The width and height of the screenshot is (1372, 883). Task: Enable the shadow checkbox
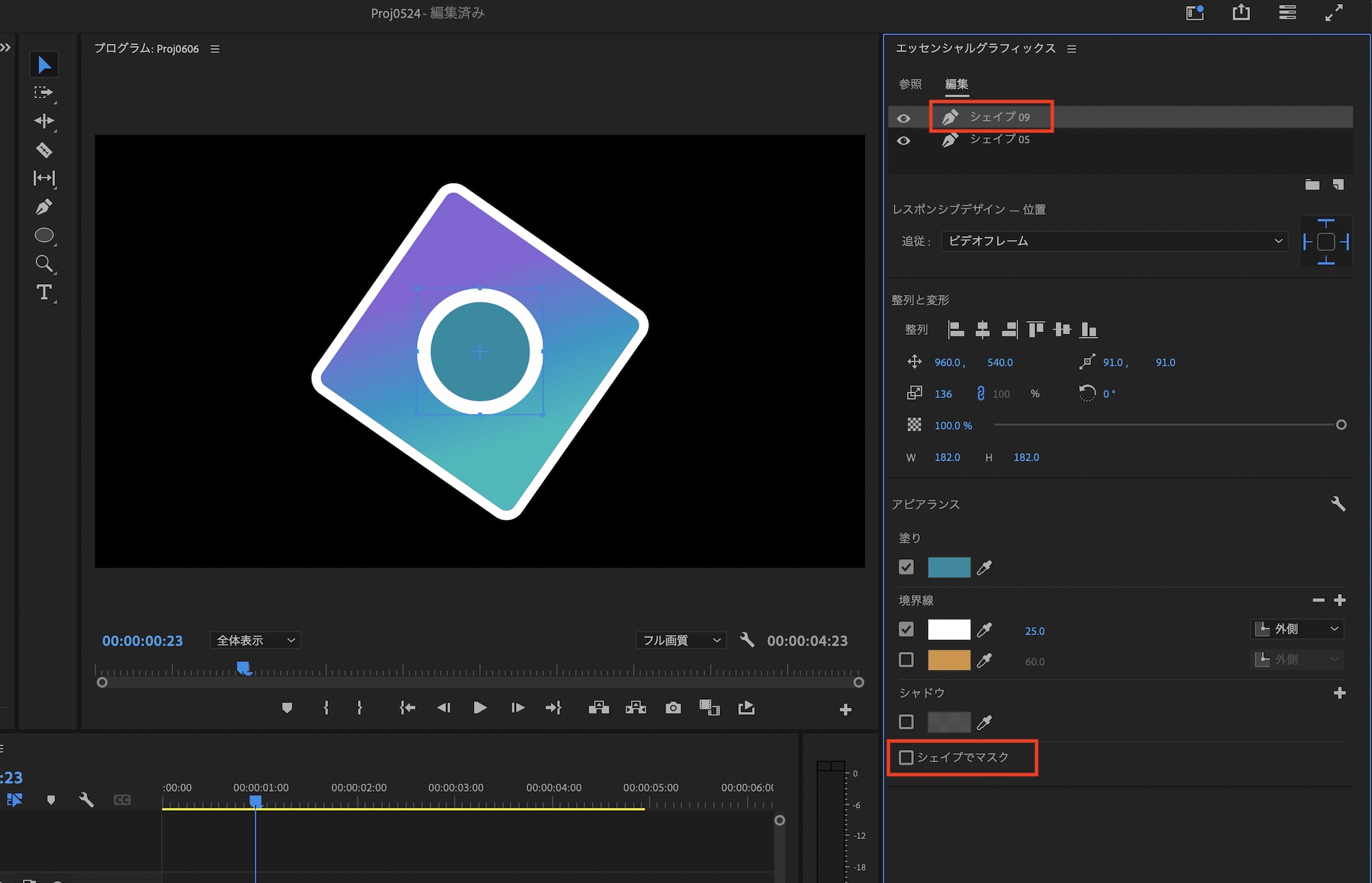tap(906, 722)
